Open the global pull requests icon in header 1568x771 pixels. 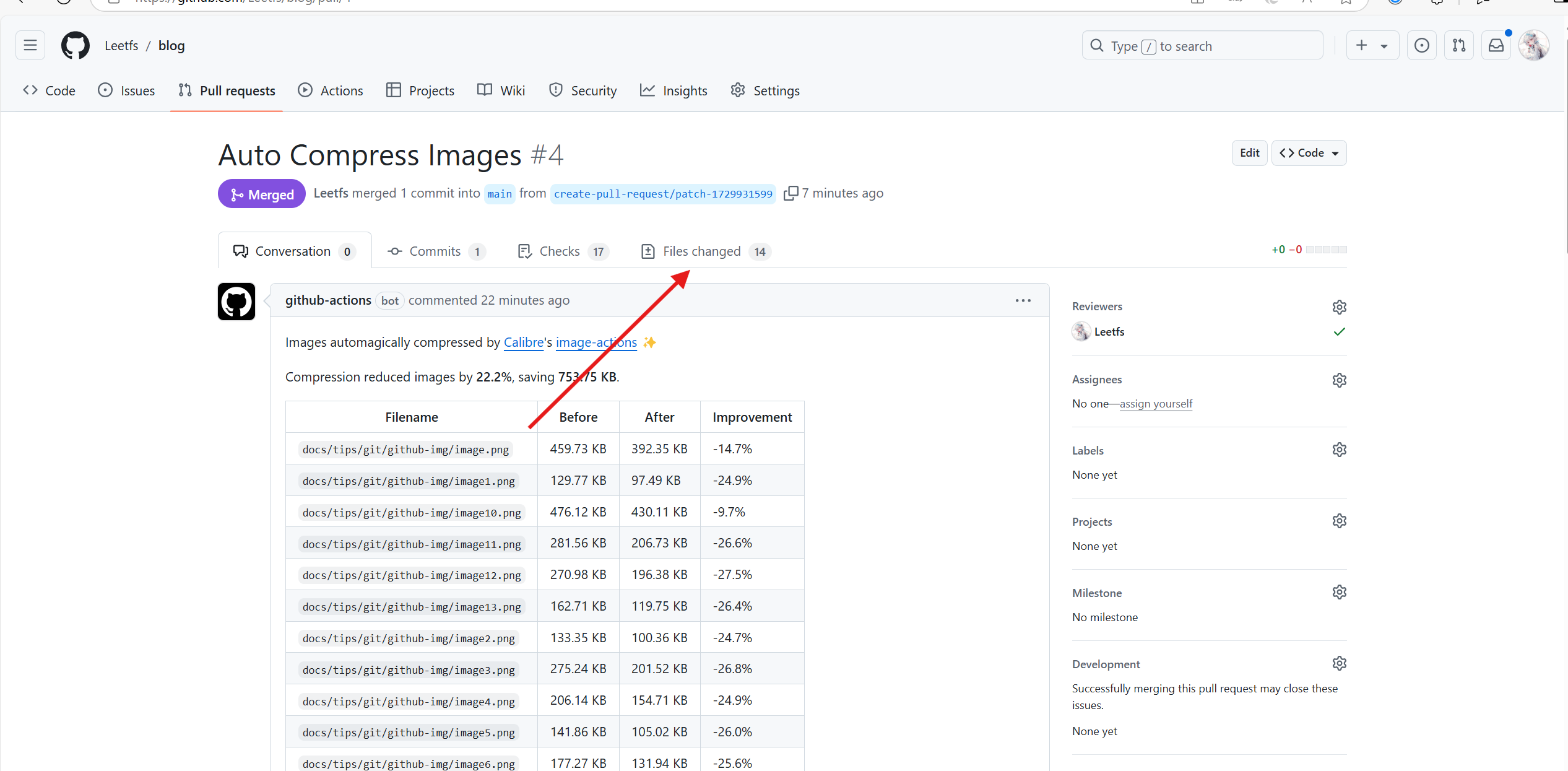(x=1458, y=45)
